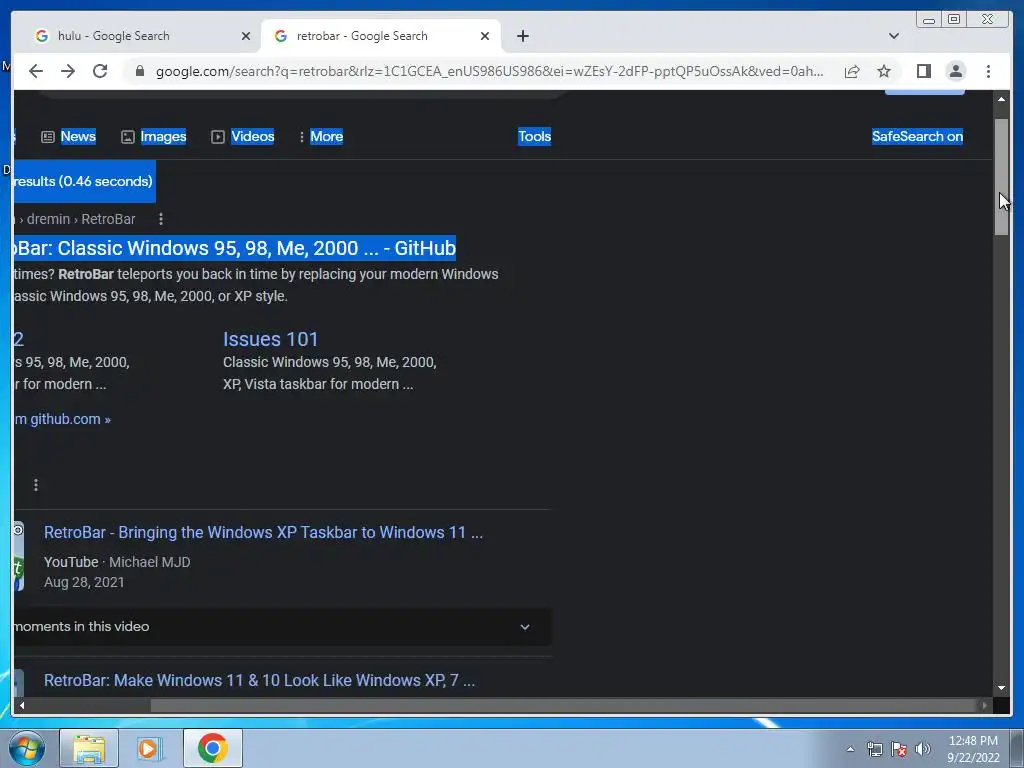Image resolution: width=1024 pixels, height=768 pixels.
Task: Show hidden system tray icons
Action: coord(850,749)
